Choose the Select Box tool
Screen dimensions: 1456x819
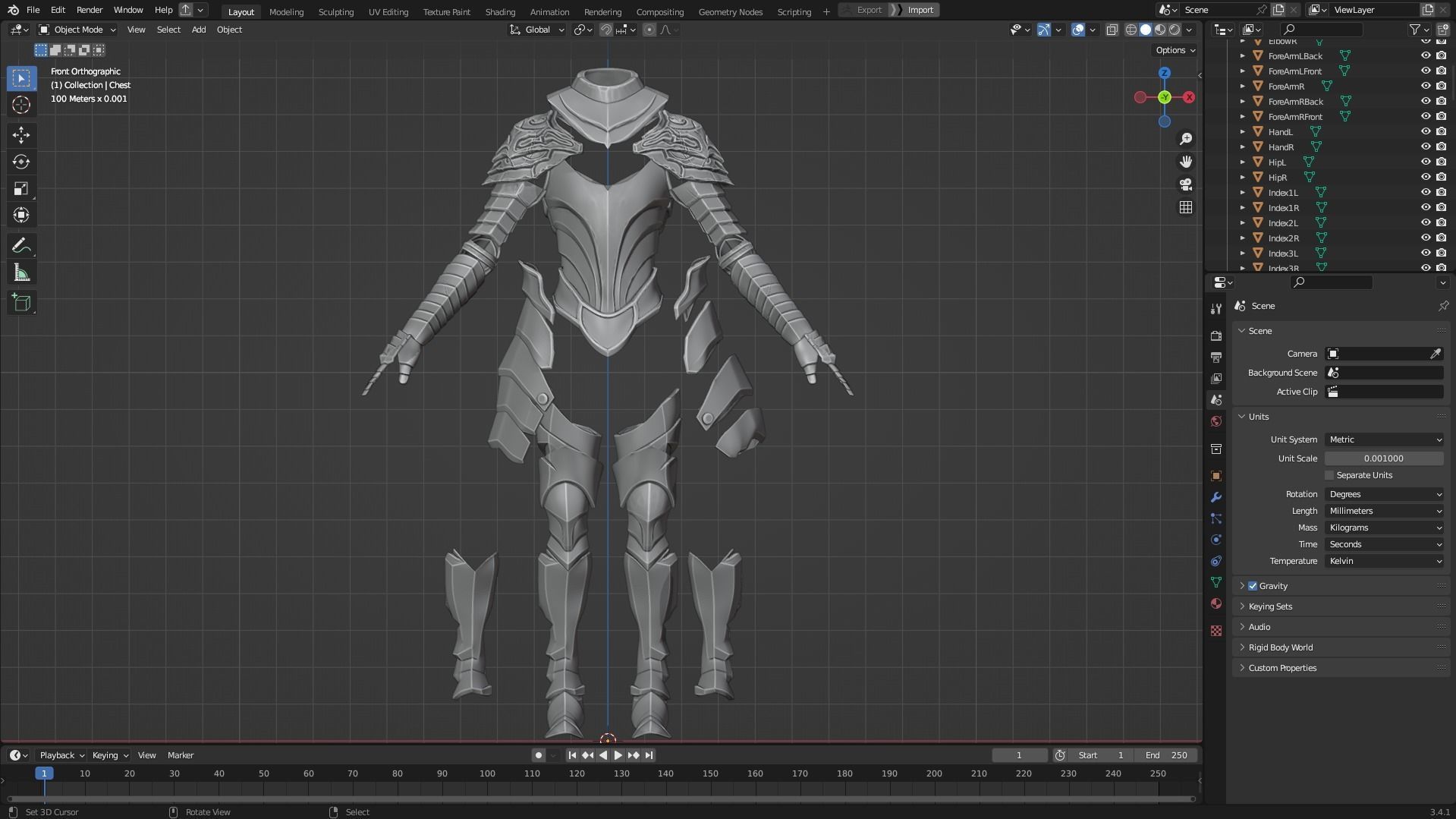pyautogui.click(x=21, y=78)
